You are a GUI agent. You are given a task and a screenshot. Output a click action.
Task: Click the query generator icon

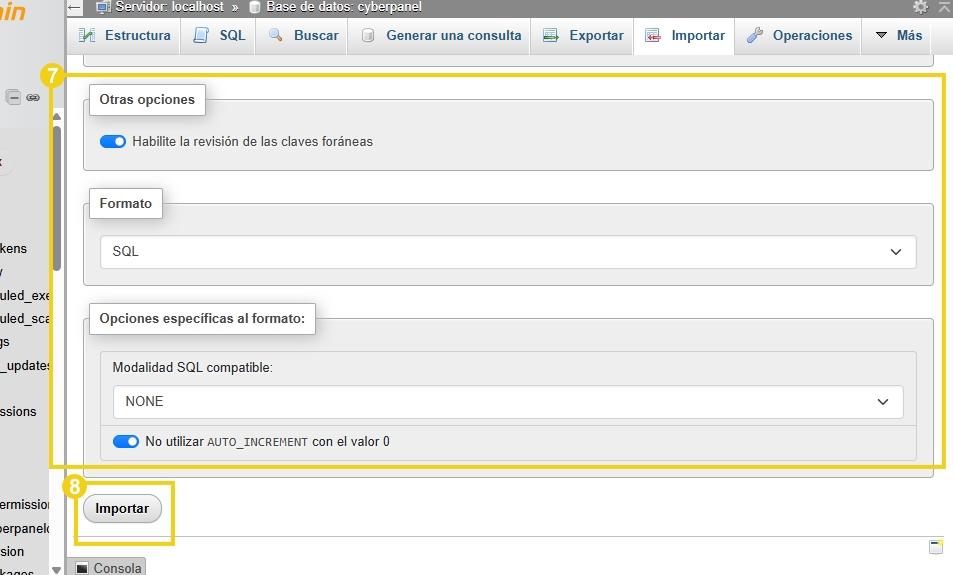368,35
